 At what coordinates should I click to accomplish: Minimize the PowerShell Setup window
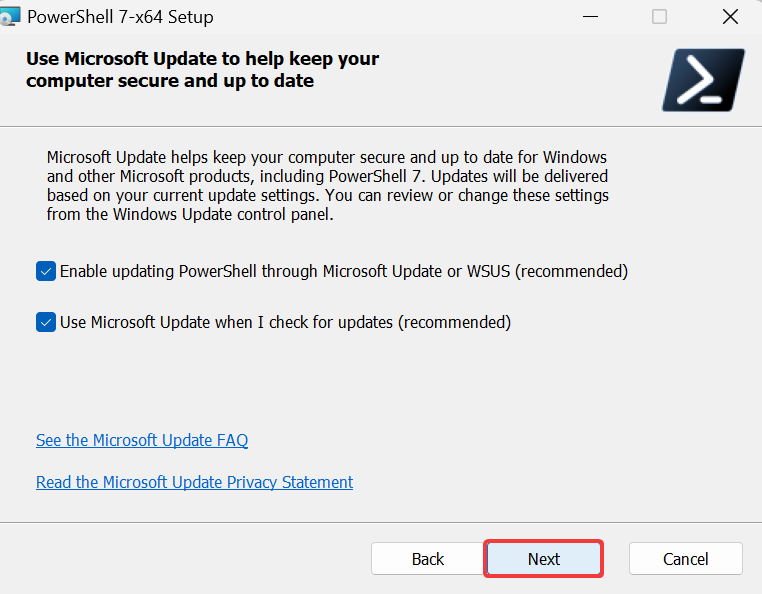[x=590, y=17]
